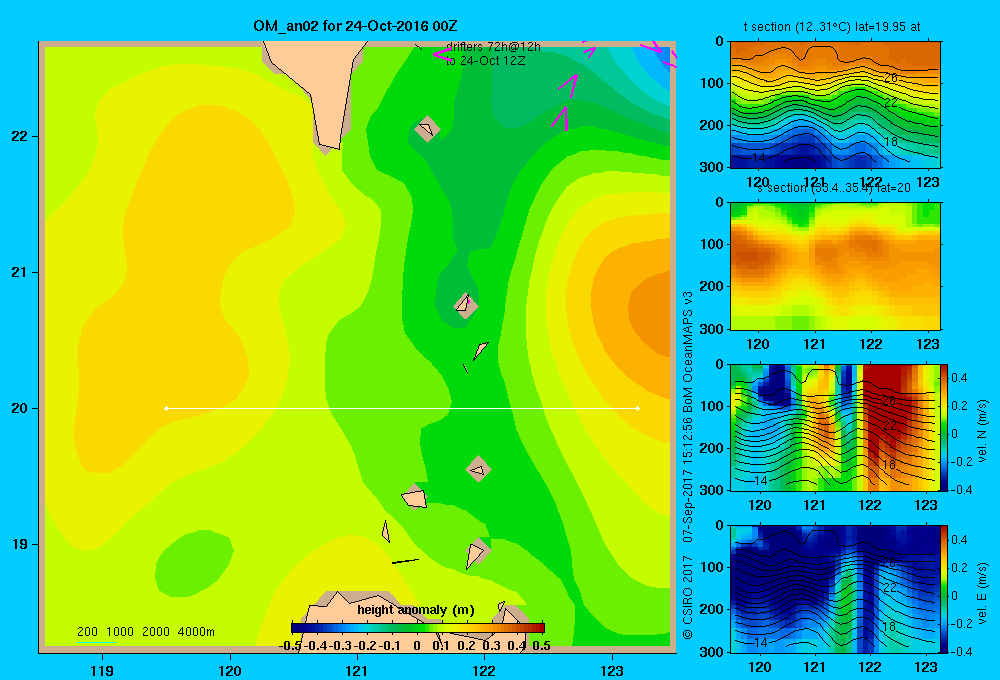1000x680 pixels.
Task: Pick the dark red 0.5 end of the height colorbar
Action: [x=540, y=628]
